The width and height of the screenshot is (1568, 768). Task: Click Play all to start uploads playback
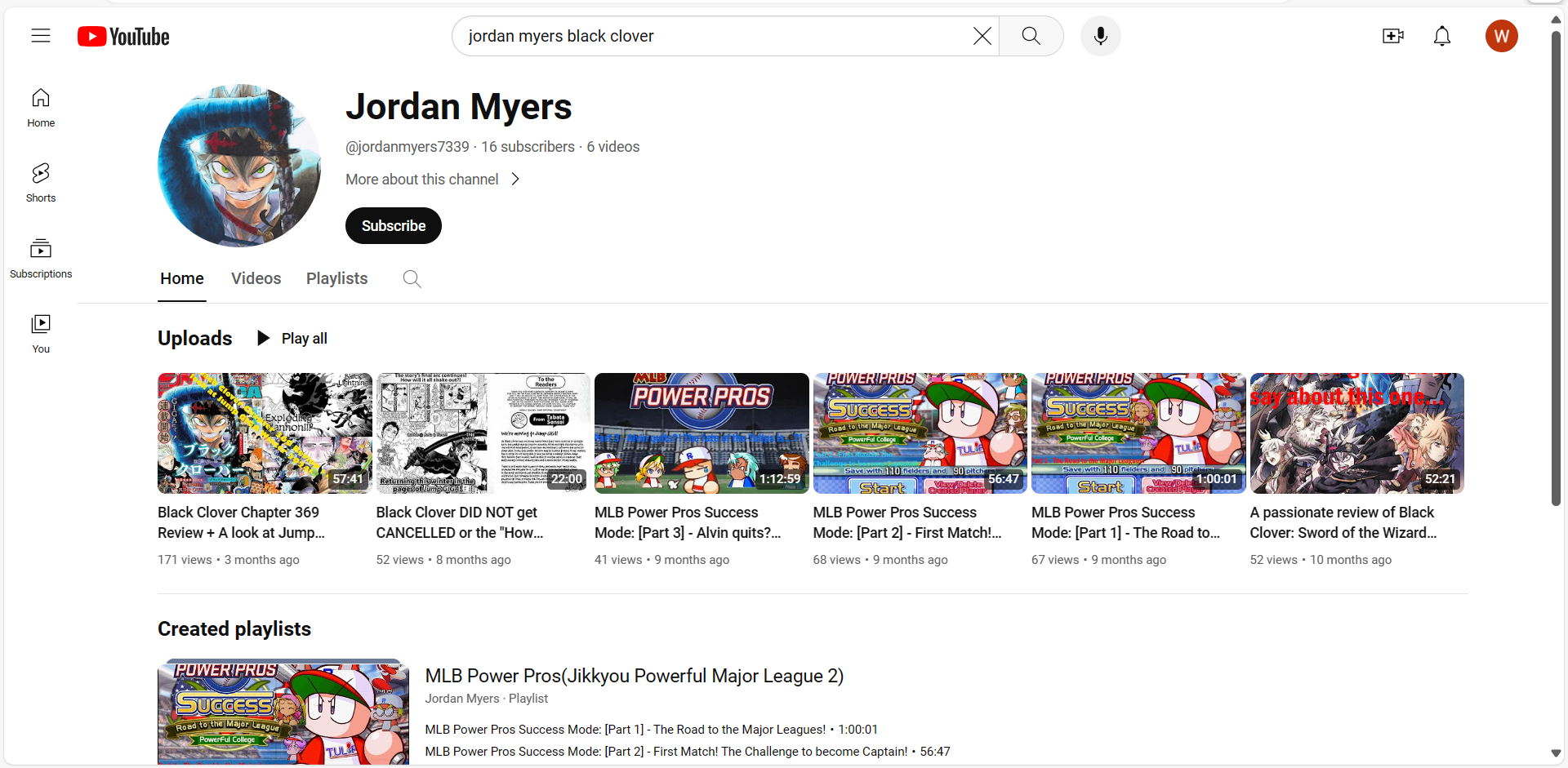tap(292, 338)
